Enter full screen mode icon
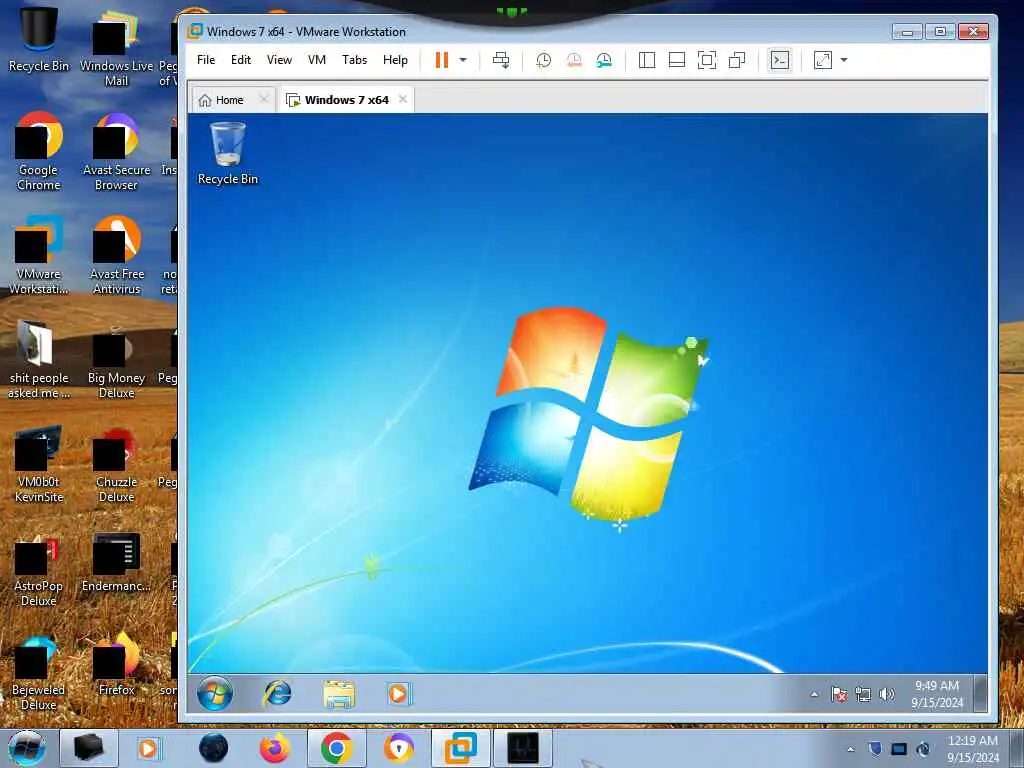This screenshot has width=1024, height=768. pos(707,60)
